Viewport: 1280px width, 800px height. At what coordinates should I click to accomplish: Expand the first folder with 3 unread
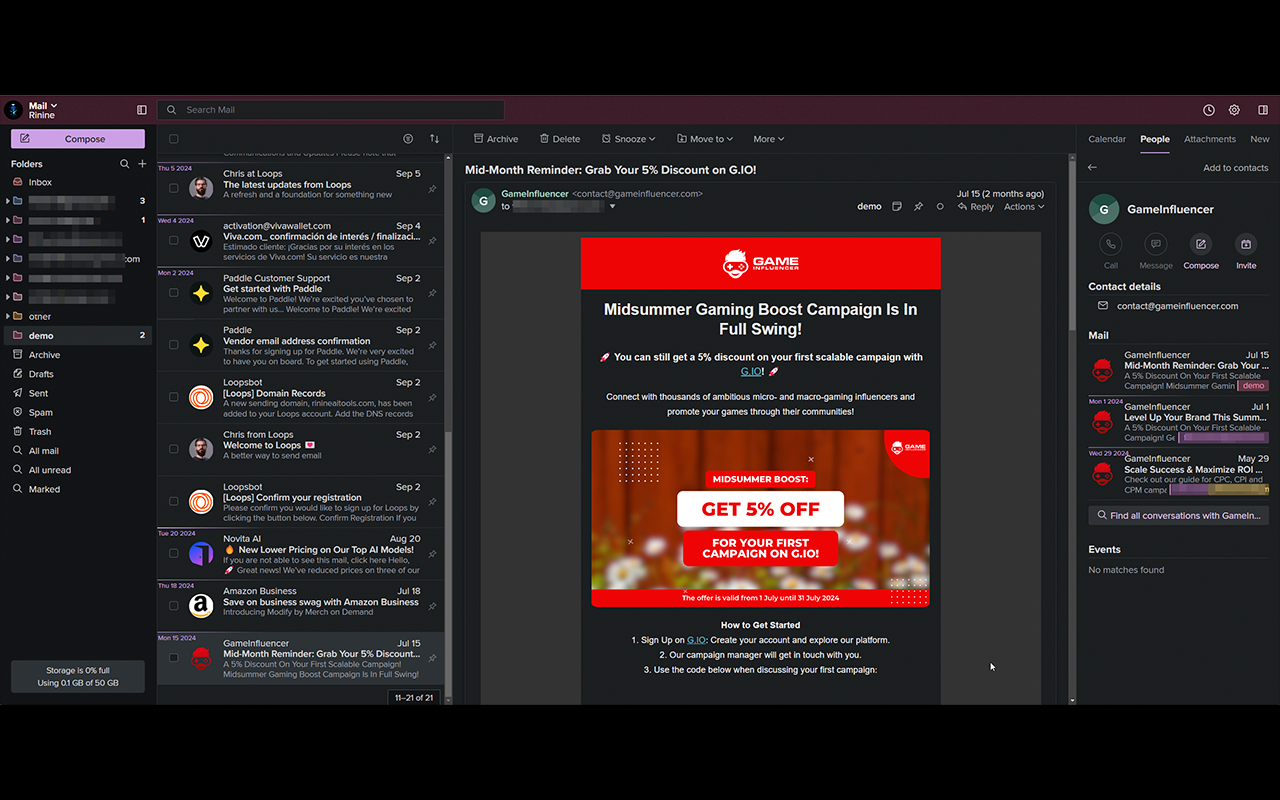click(8, 201)
